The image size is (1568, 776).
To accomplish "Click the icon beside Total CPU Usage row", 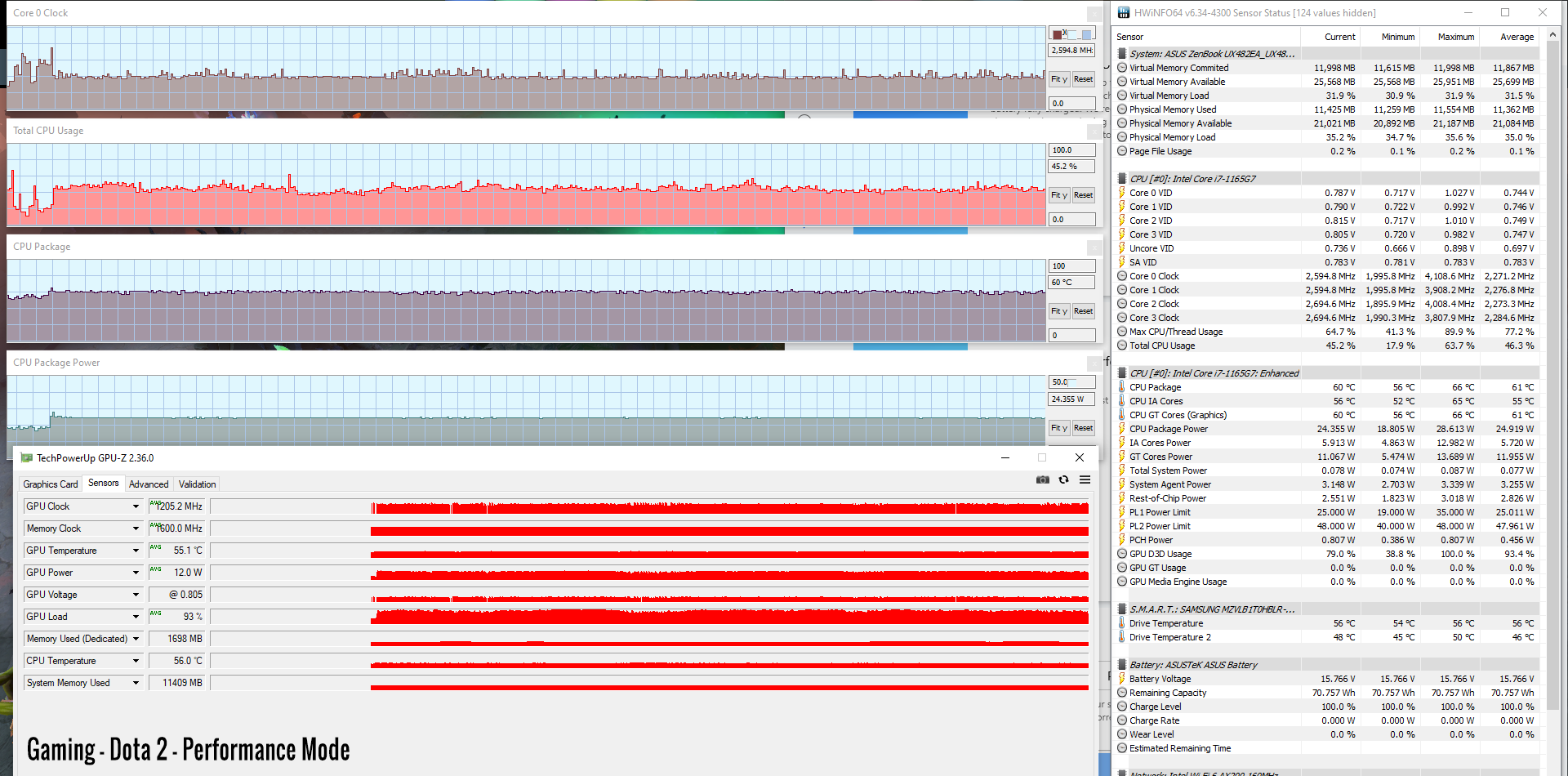I will (x=1122, y=346).
